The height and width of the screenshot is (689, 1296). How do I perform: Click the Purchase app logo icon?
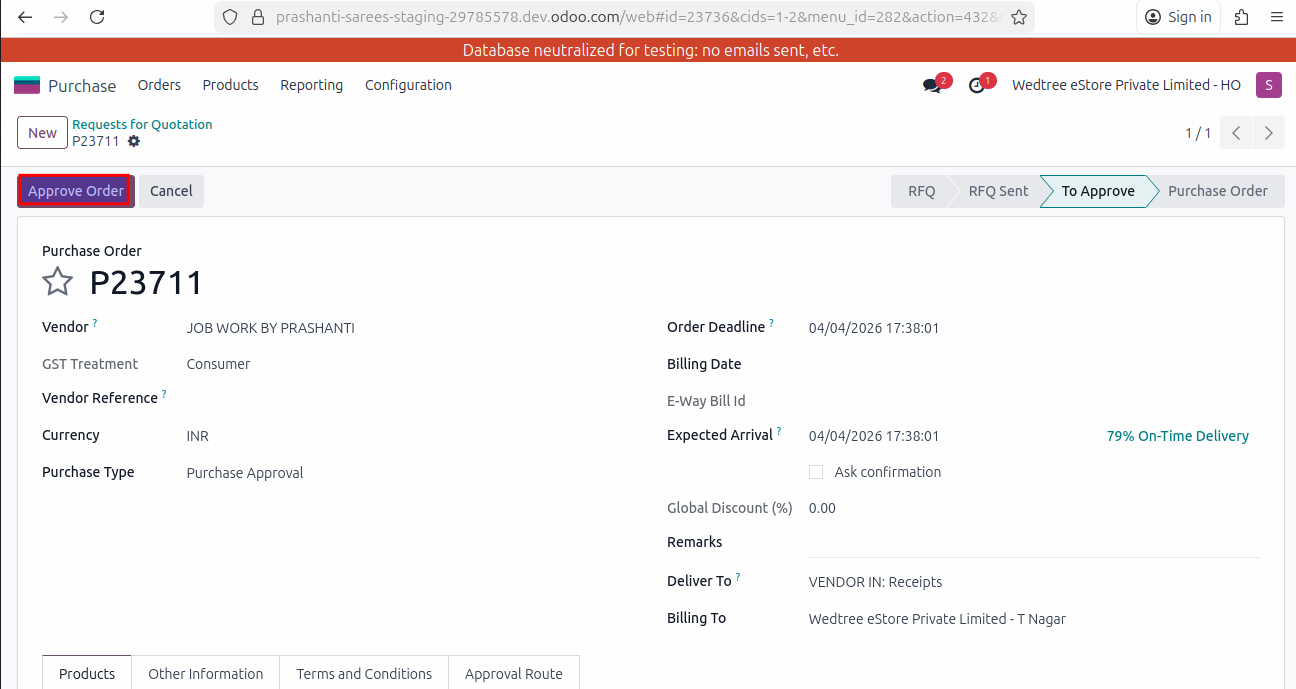tap(27, 85)
